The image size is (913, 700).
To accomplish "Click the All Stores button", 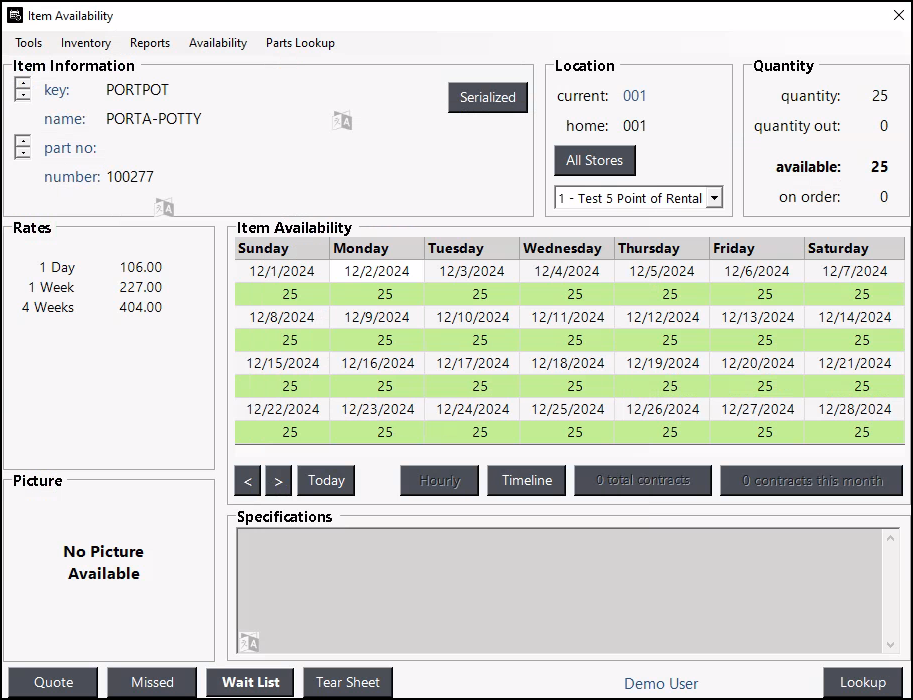I will click(x=594, y=160).
